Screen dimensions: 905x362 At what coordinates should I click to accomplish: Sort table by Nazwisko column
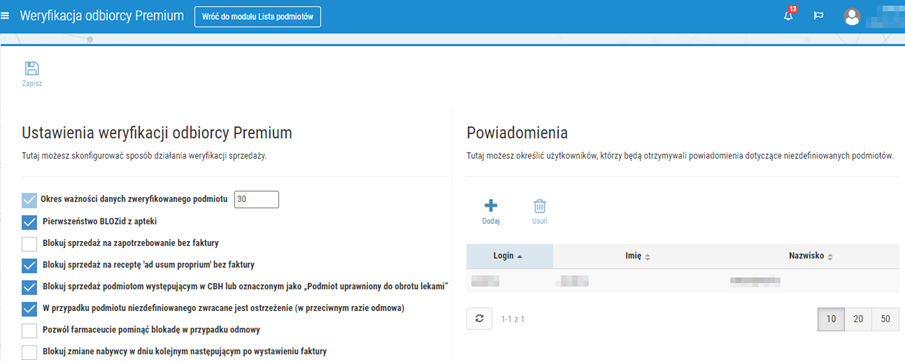[x=810, y=256]
